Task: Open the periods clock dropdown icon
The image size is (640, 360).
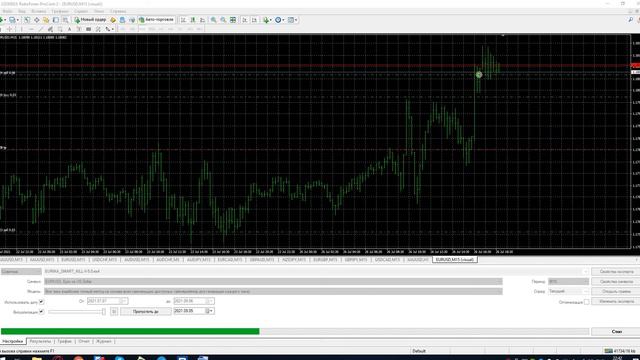Action: 280,20
